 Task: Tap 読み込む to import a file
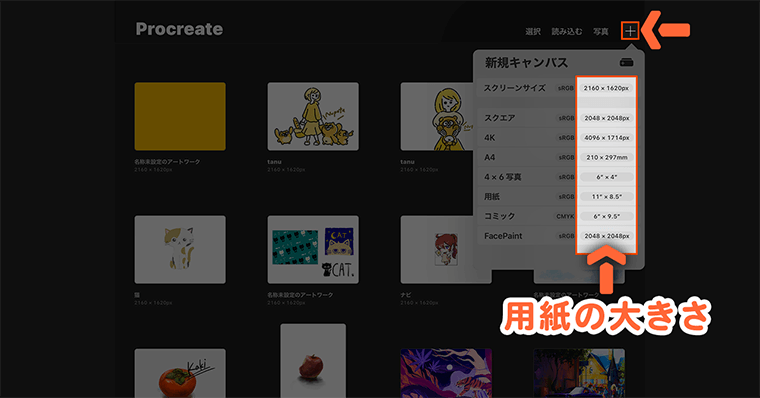pos(567,32)
